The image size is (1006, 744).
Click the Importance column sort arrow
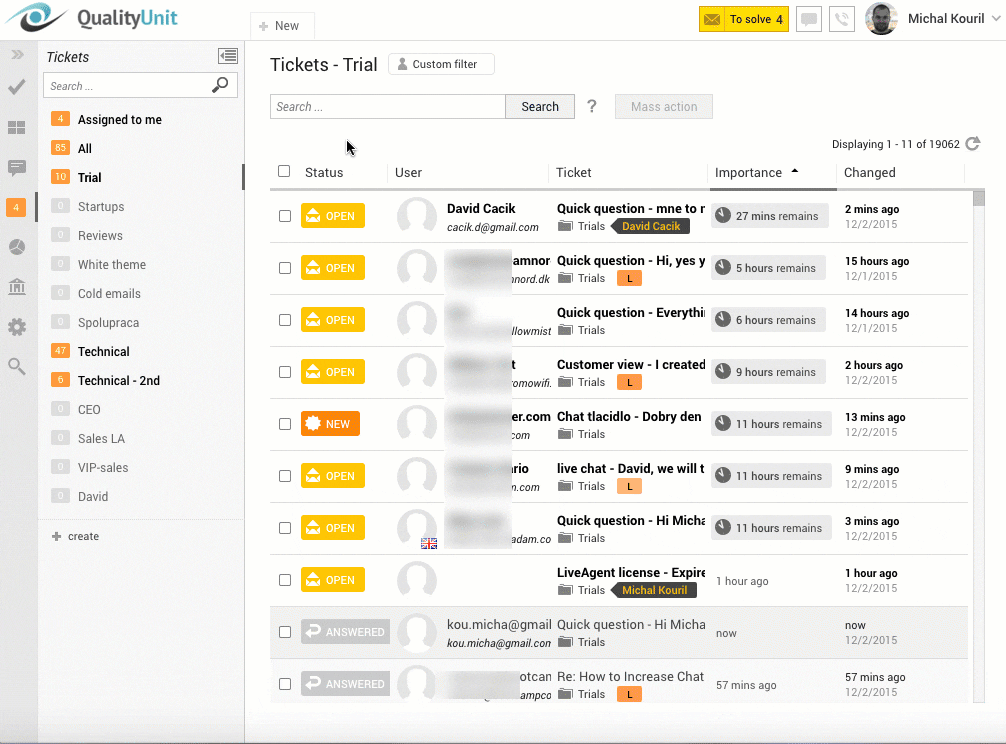click(796, 172)
